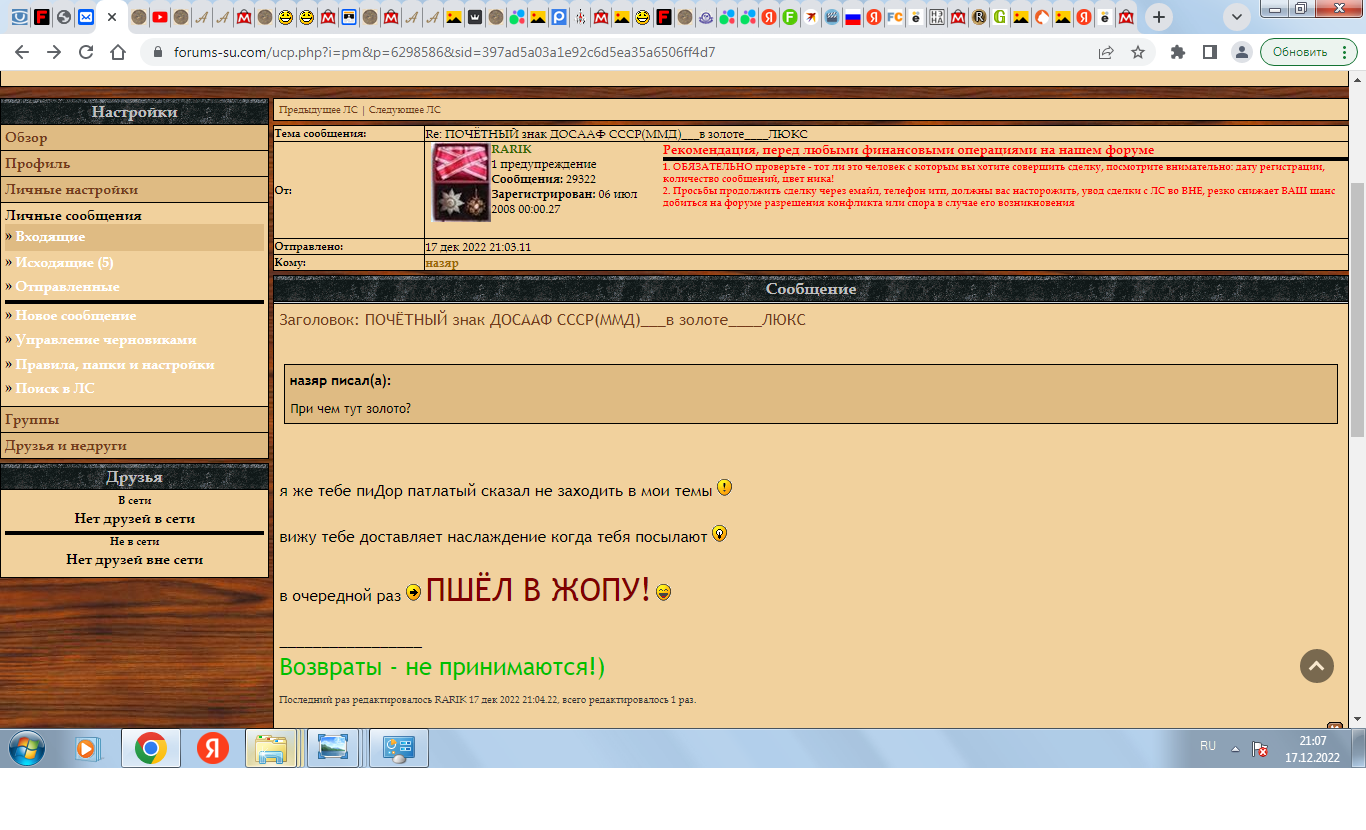Switch to the green F circle tab
1366x830 pixels.
[x=789, y=17]
